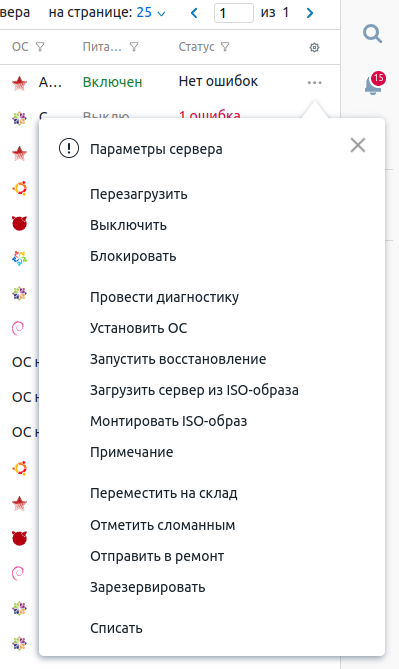Go to previous page arrow
This screenshot has height=669, width=399.
(194, 13)
